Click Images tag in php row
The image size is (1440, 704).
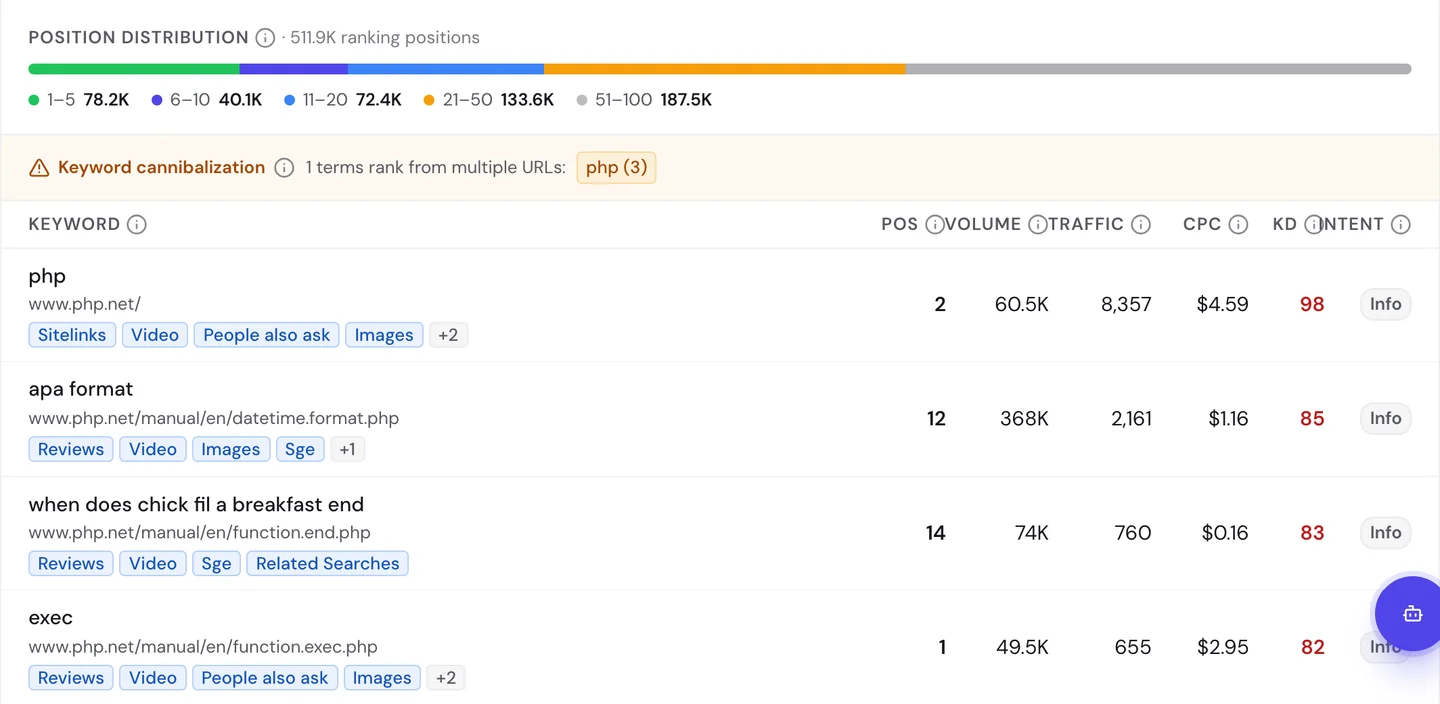coord(384,335)
